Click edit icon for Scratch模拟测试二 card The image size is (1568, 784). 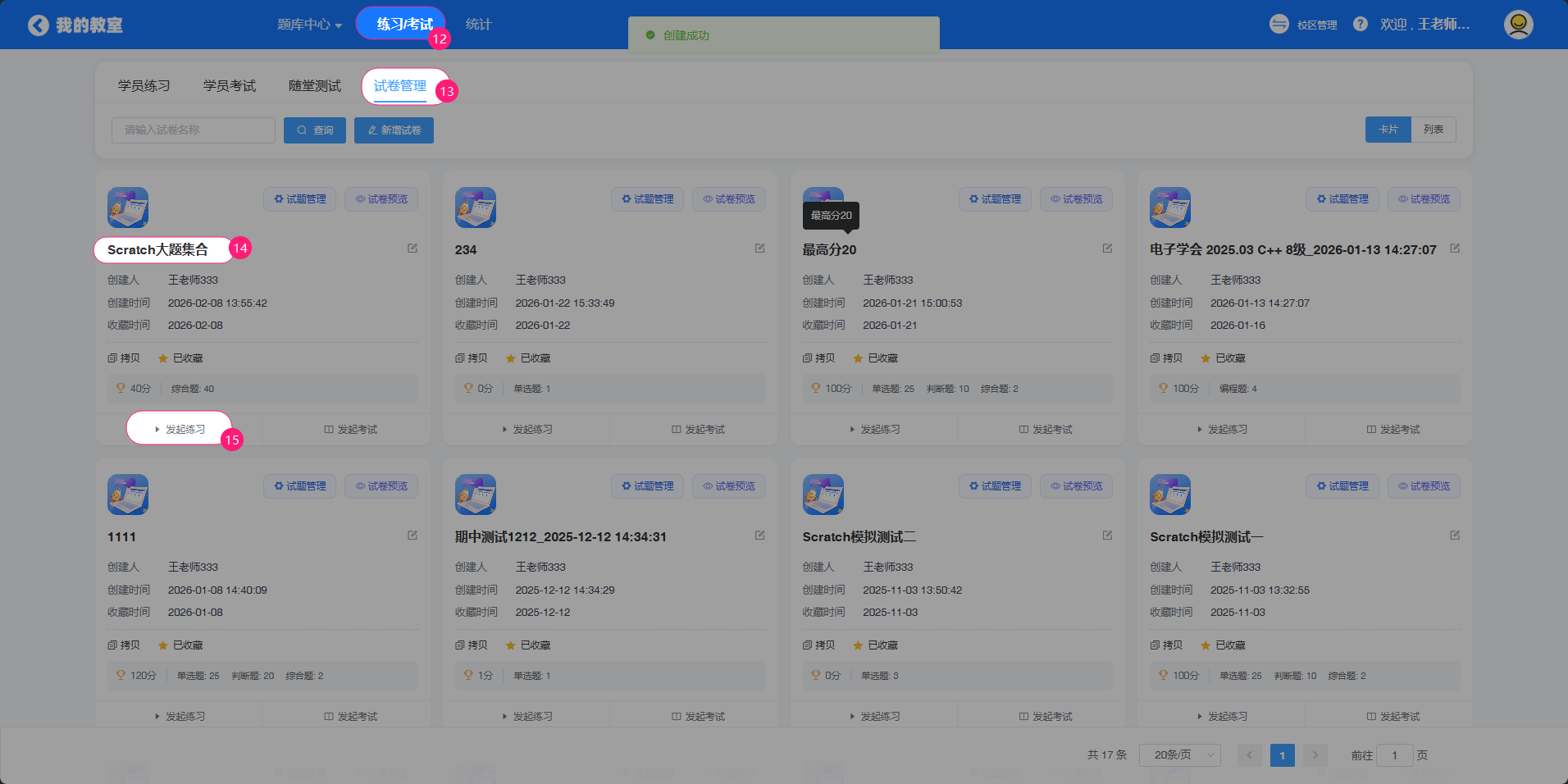click(1107, 536)
